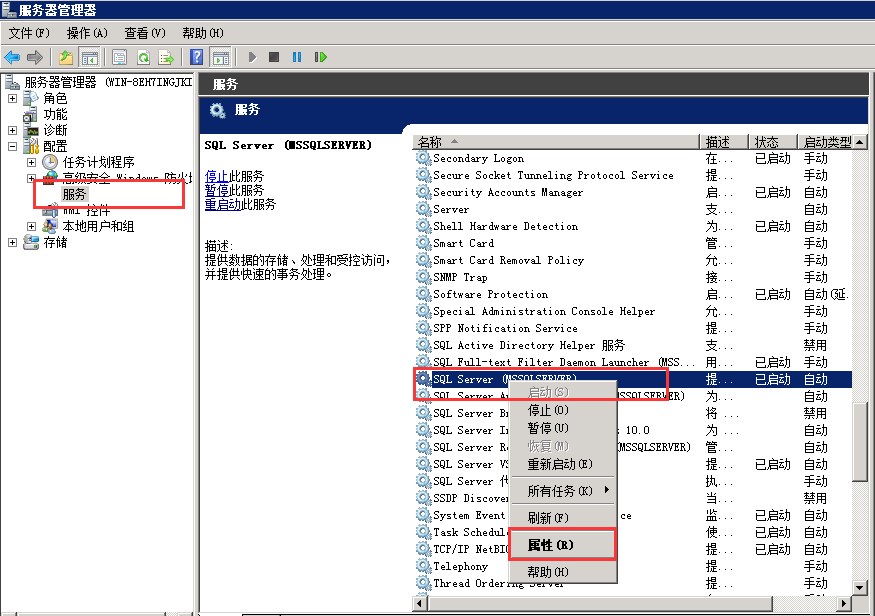This screenshot has height=616, width=875.
Task: Choose 属性(R) in the context menu
Action: pyautogui.click(x=563, y=545)
